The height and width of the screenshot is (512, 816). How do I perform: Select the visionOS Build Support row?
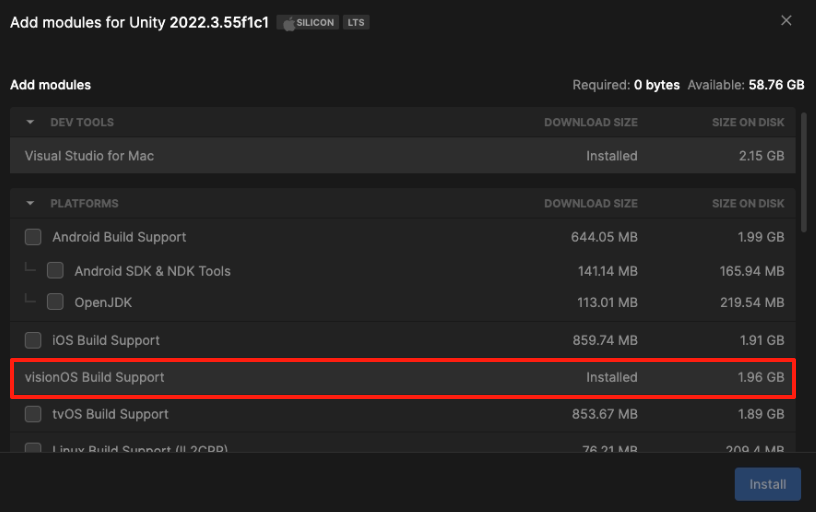[x=402, y=378]
